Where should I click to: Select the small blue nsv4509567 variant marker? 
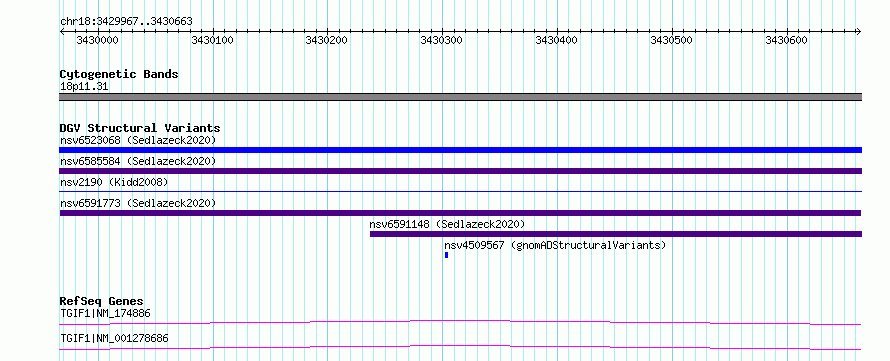tap(447, 255)
